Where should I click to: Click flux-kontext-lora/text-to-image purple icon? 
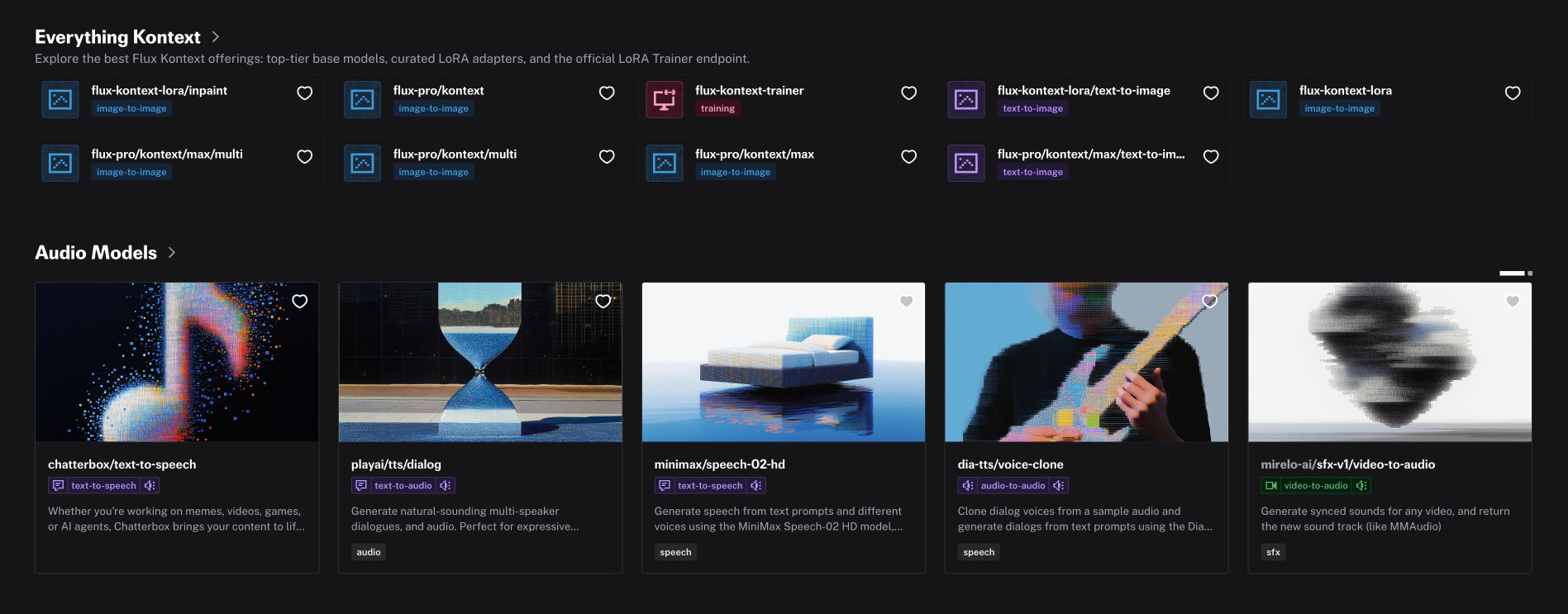coord(966,100)
